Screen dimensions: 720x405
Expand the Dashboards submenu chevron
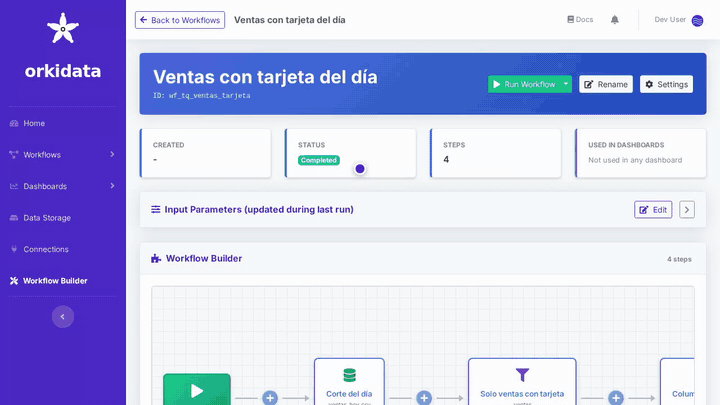[x=112, y=186]
